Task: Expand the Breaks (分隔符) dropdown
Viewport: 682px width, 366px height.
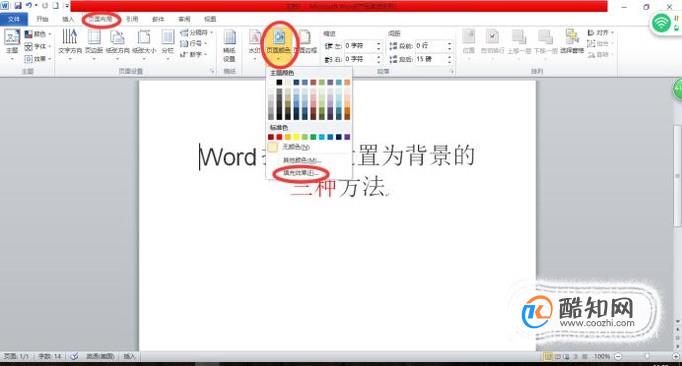Action: point(197,33)
